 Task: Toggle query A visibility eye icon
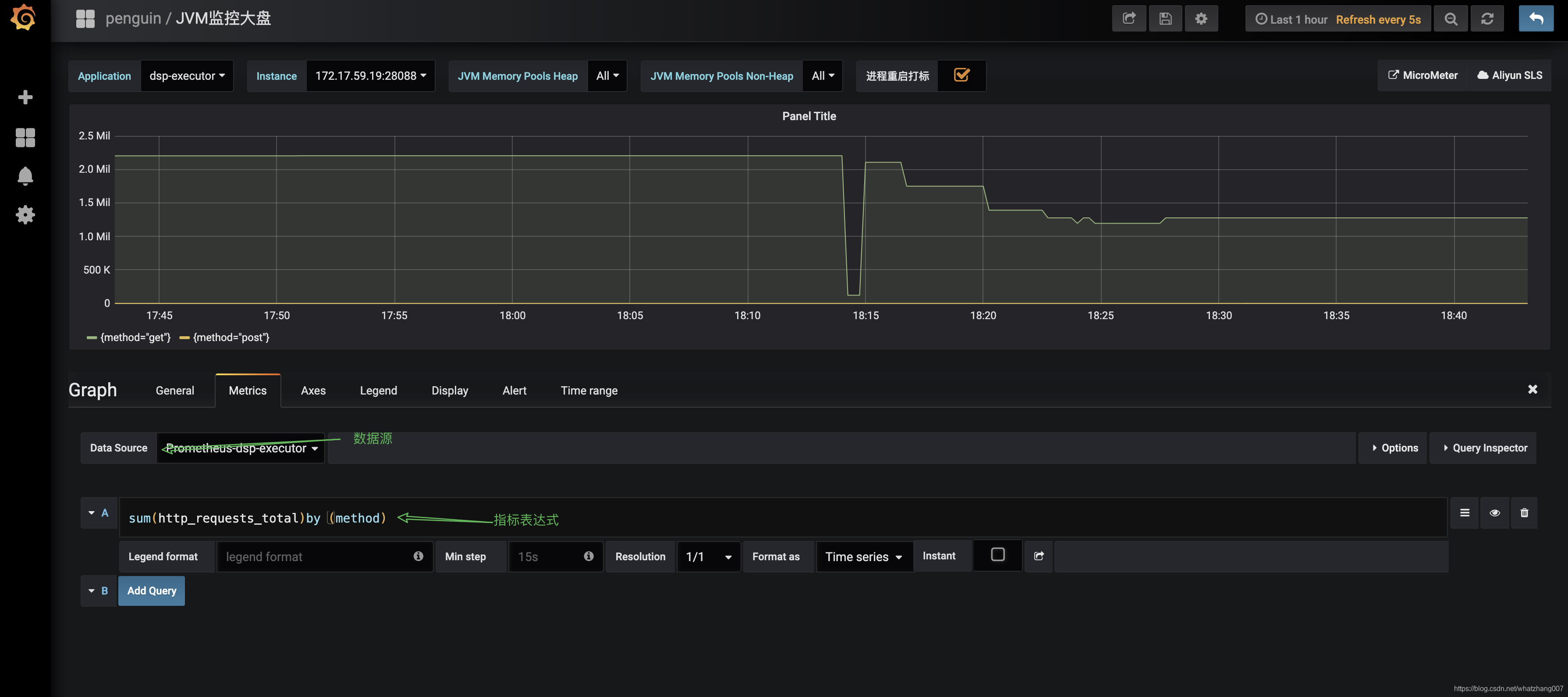tap(1494, 512)
